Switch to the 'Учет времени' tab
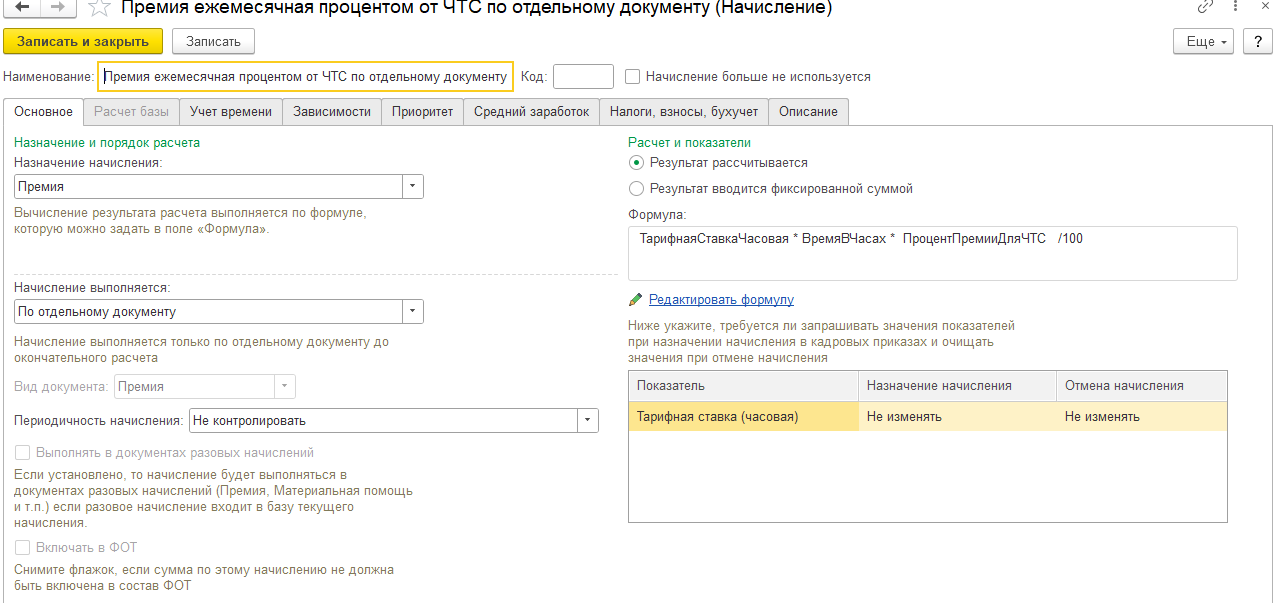The width and height of the screenshot is (1280, 603). (x=231, y=112)
